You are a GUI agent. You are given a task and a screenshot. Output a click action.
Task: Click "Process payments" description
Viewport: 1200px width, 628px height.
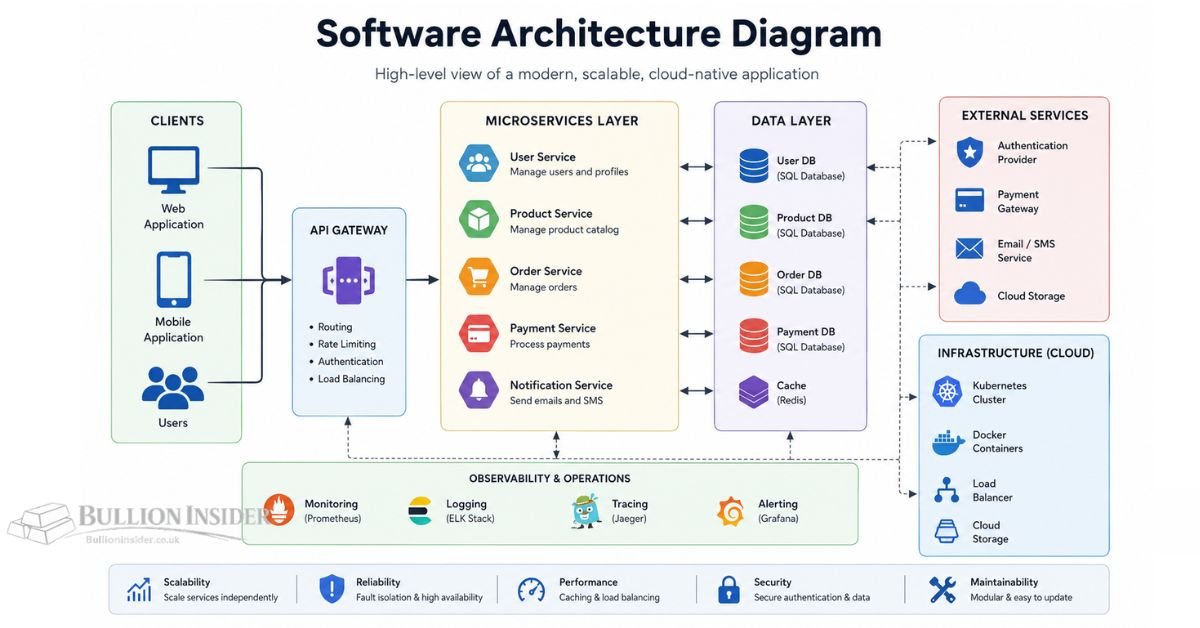pyautogui.click(x=550, y=344)
